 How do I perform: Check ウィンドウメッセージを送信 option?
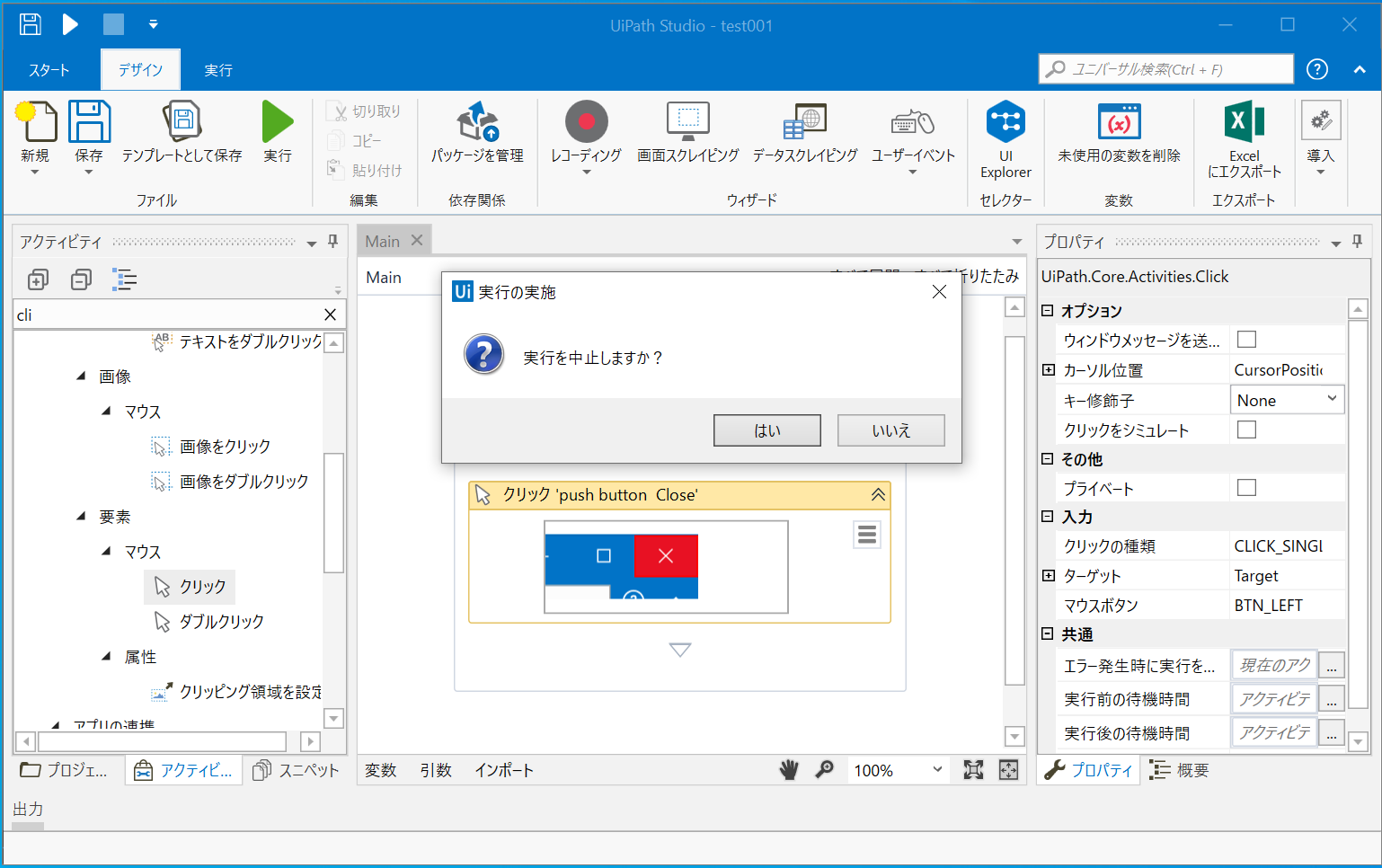point(1245,339)
